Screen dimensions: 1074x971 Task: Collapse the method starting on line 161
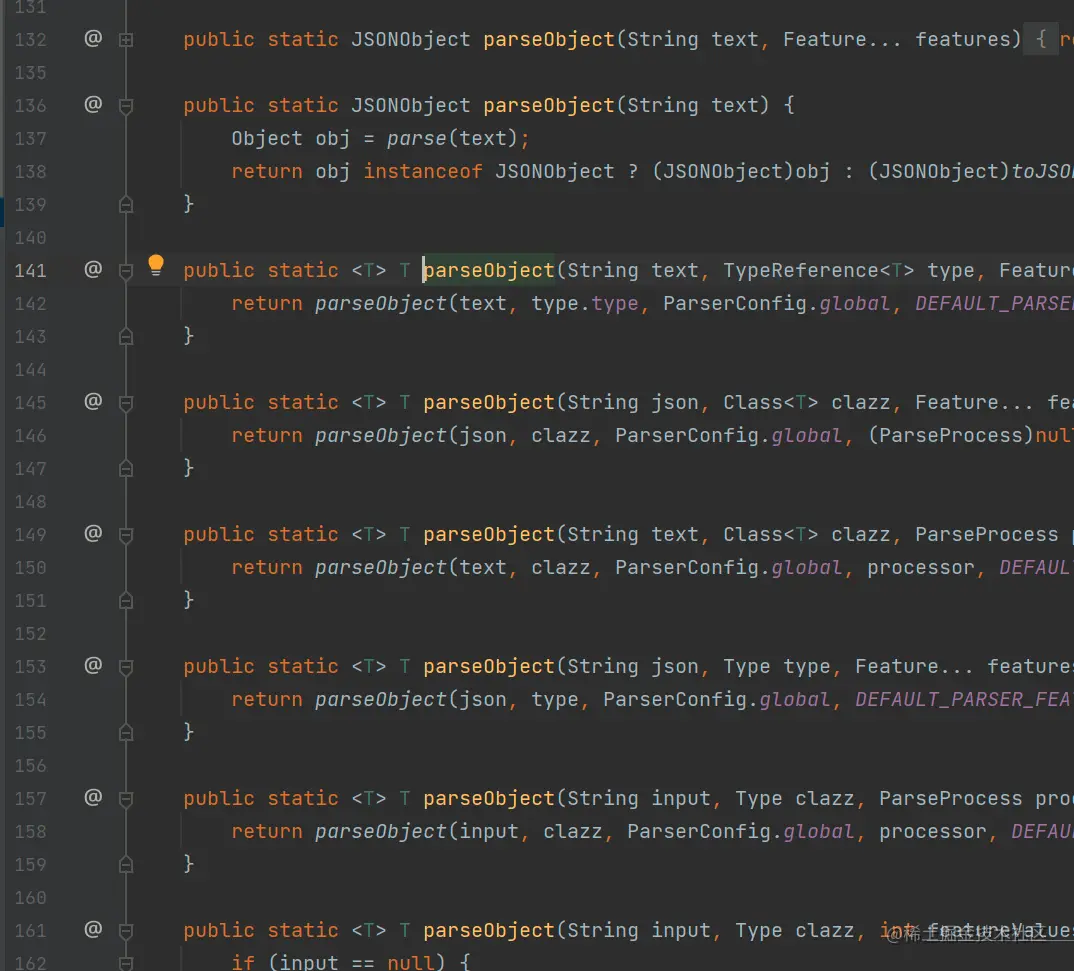126,931
